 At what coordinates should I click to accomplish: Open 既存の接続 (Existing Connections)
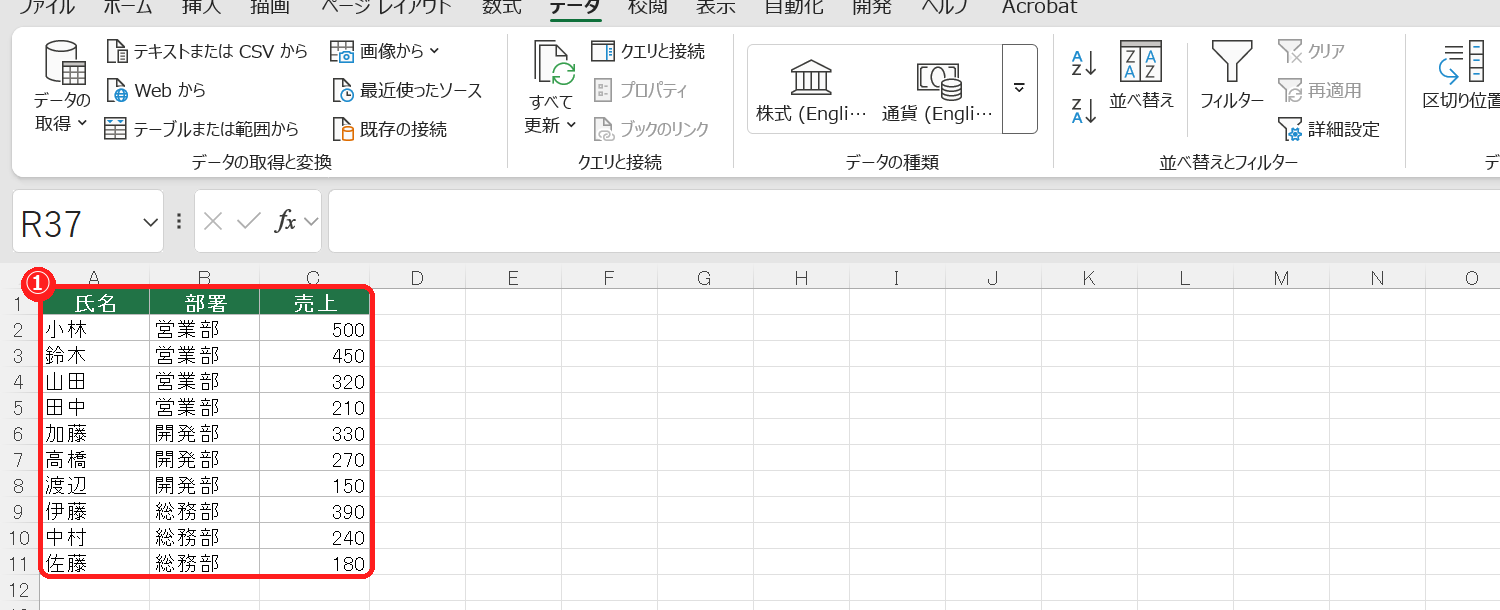(x=389, y=129)
